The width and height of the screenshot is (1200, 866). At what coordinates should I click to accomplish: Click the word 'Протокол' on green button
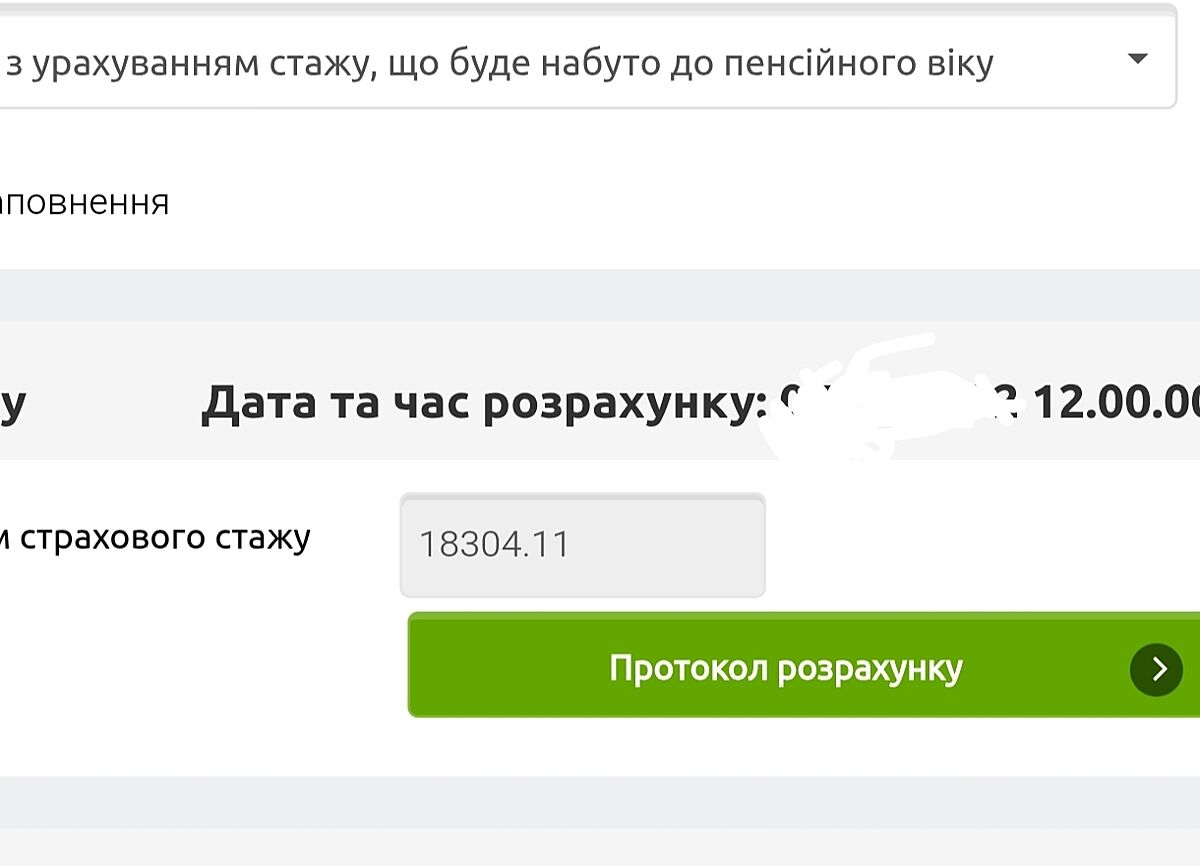point(689,668)
